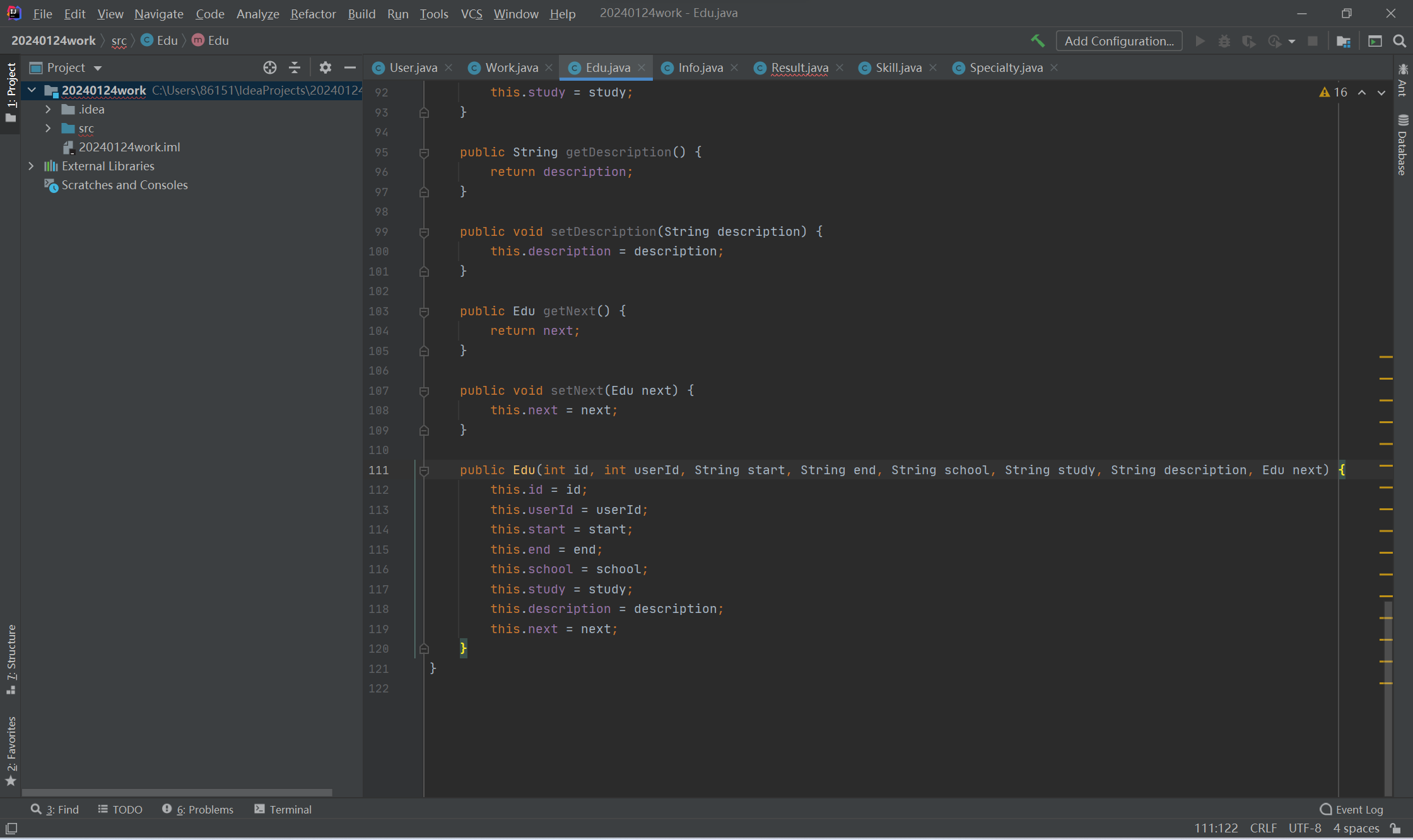Screen dimensions: 1413x840
Task: Expand the External Libraries node
Action: point(31,166)
